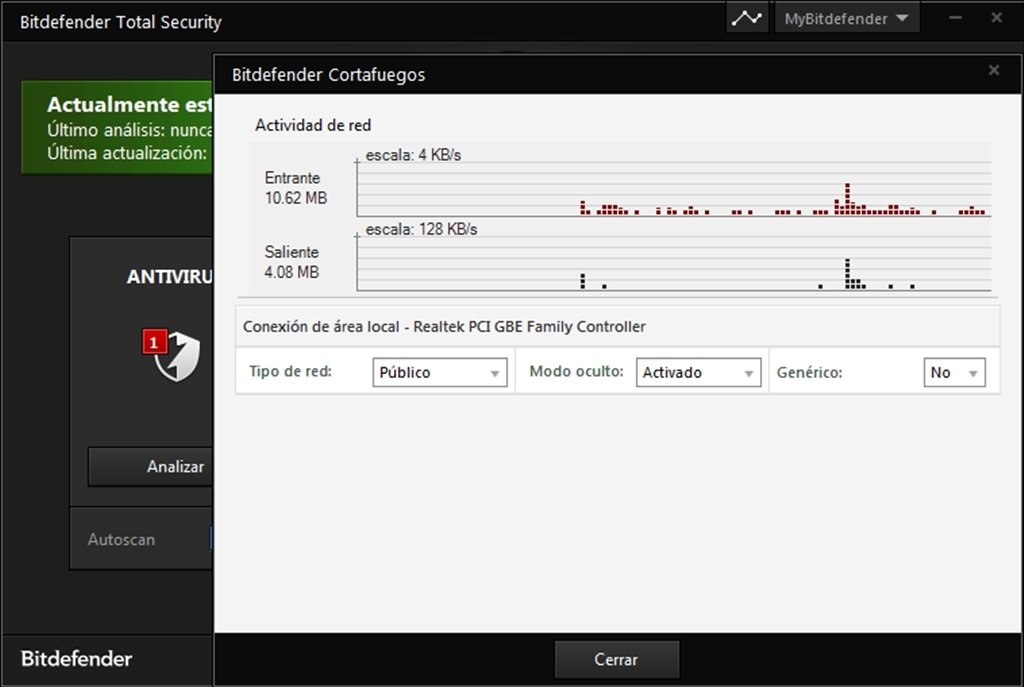The height and width of the screenshot is (687, 1024).
Task: Click the Entrante traffic graph
Action: pyautogui.click(x=674, y=189)
